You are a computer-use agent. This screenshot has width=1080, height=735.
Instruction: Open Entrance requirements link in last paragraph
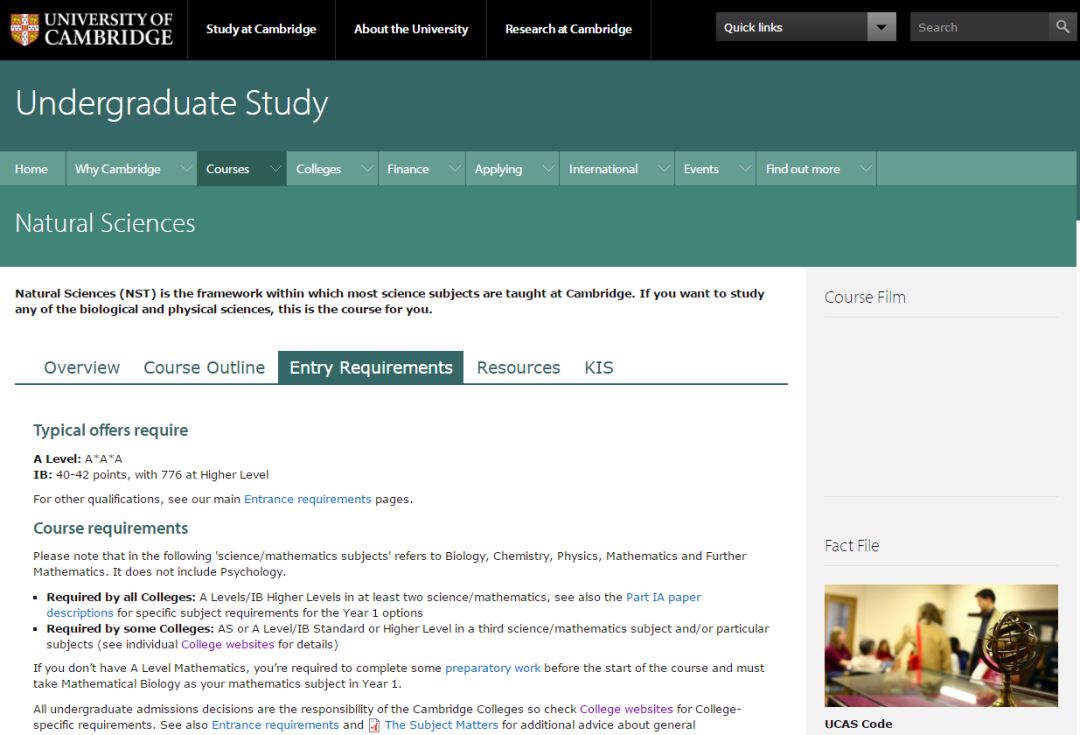click(275, 725)
